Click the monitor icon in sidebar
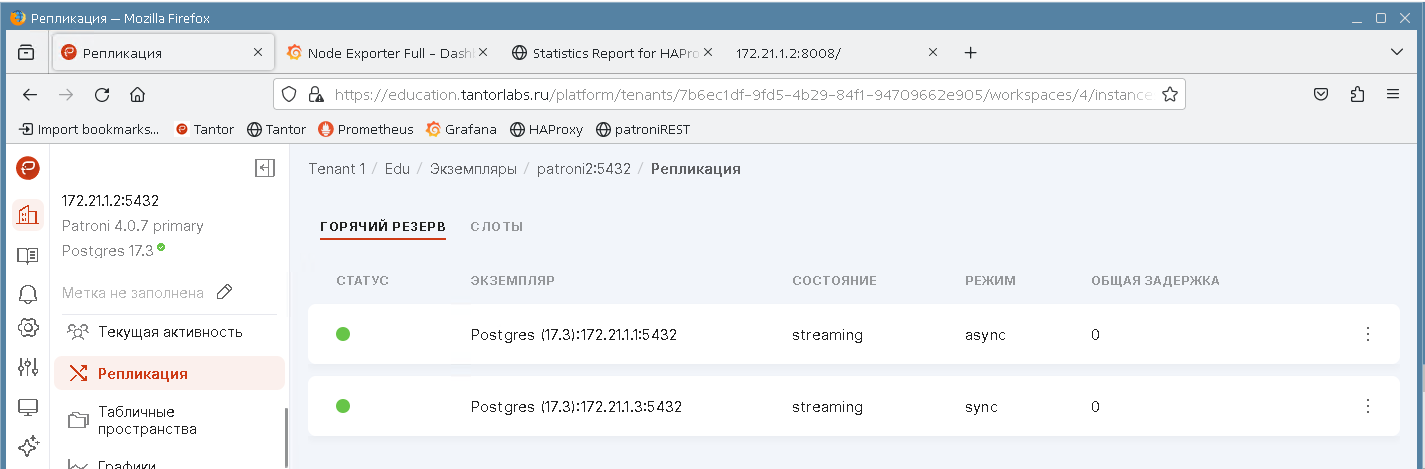Image resolution: width=1425 pixels, height=469 pixels. click(x=28, y=407)
